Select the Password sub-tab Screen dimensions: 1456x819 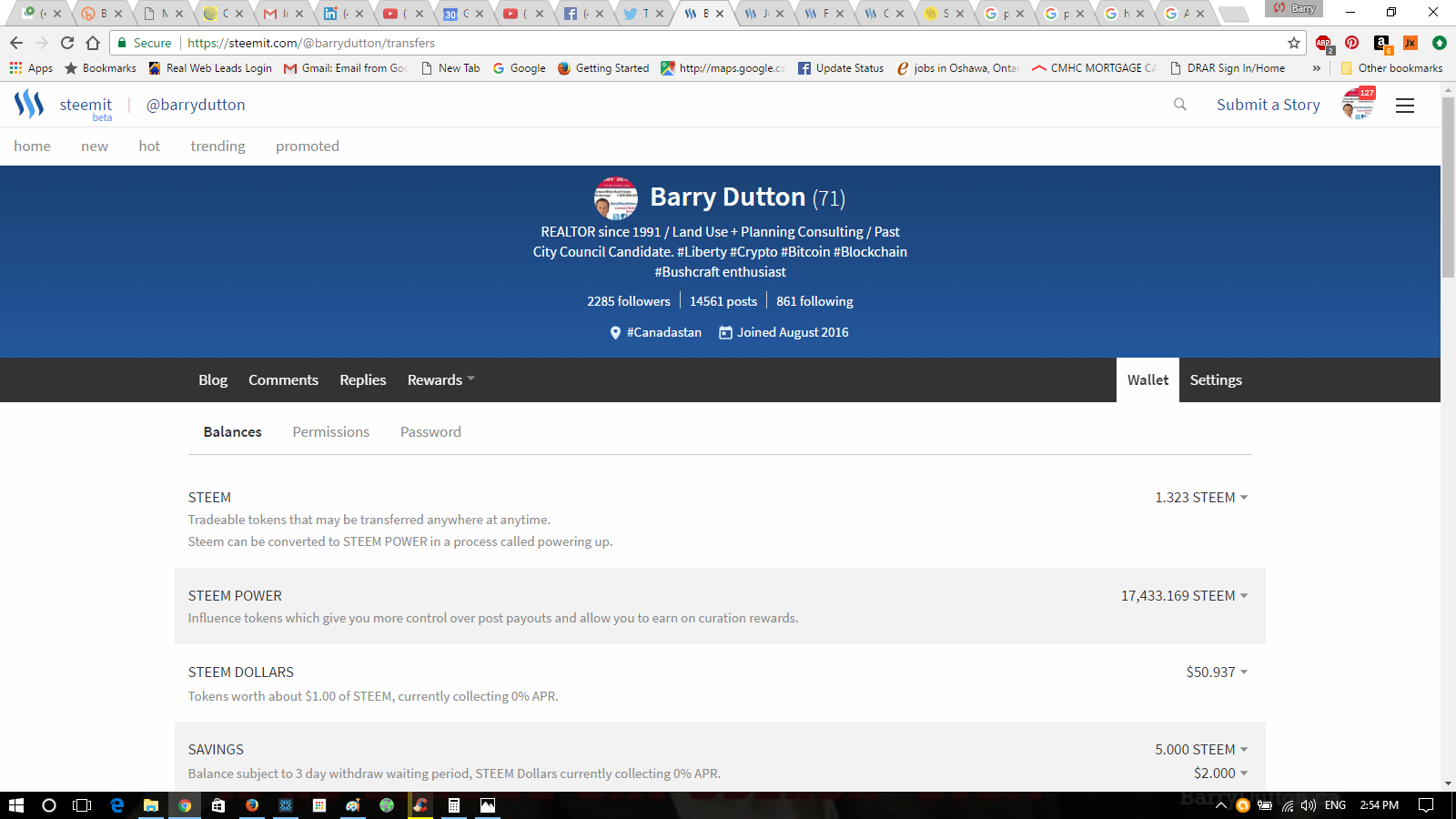[430, 432]
